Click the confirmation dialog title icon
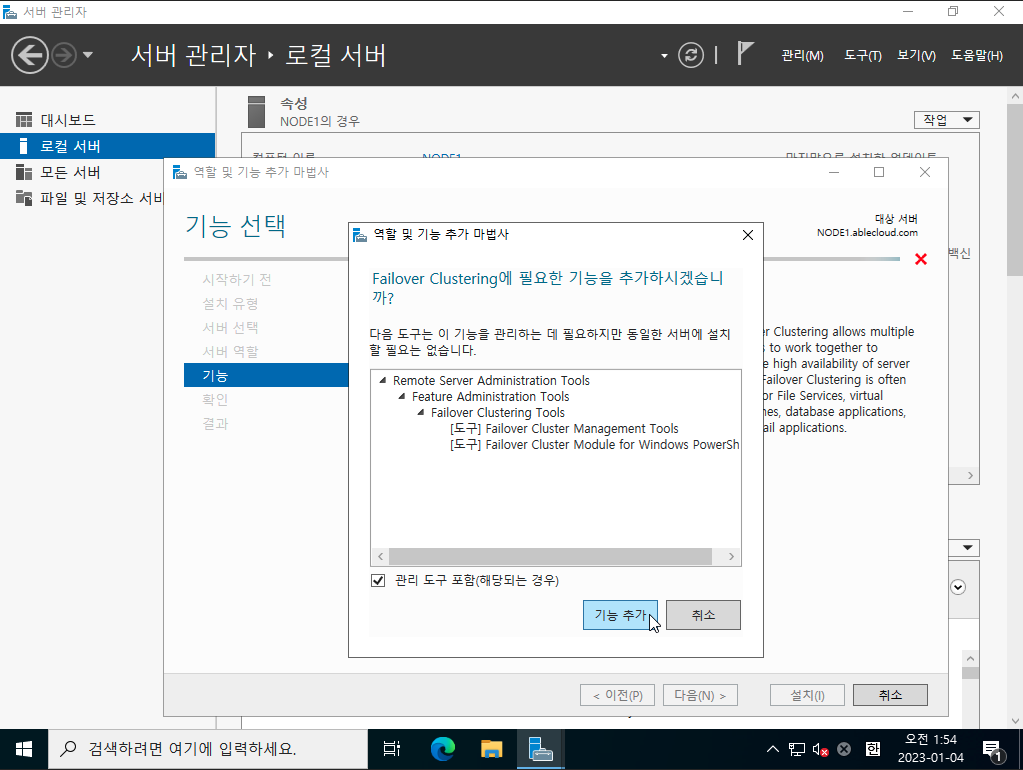Image resolution: width=1023 pixels, height=770 pixels. 359,235
